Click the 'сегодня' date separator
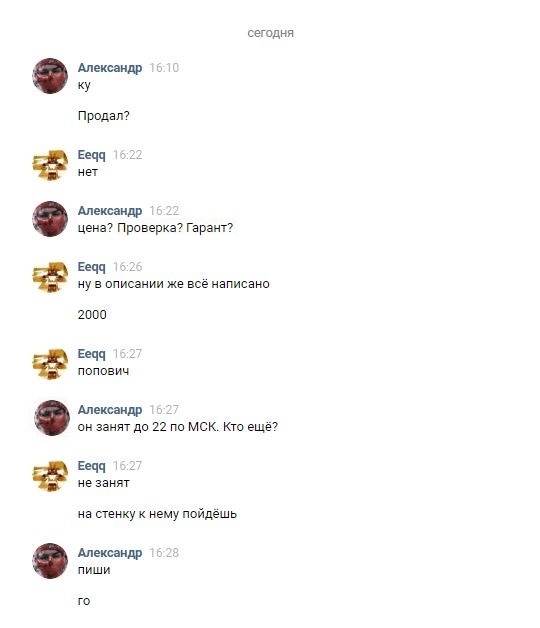540x628 pixels. point(270,33)
